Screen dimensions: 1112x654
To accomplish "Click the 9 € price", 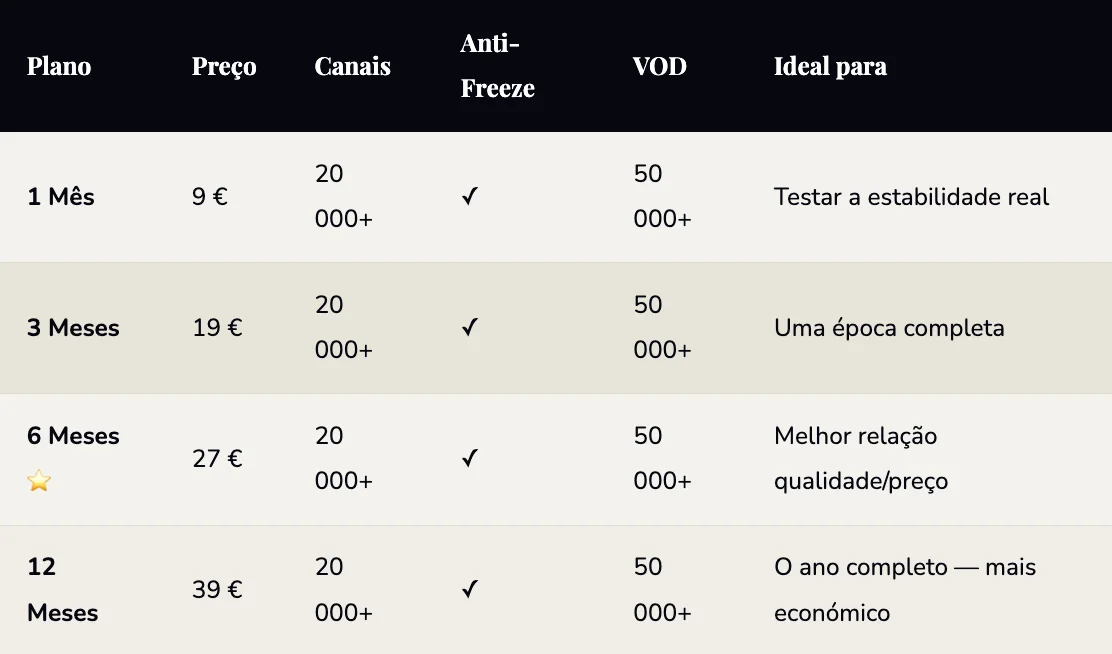I will point(210,197).
